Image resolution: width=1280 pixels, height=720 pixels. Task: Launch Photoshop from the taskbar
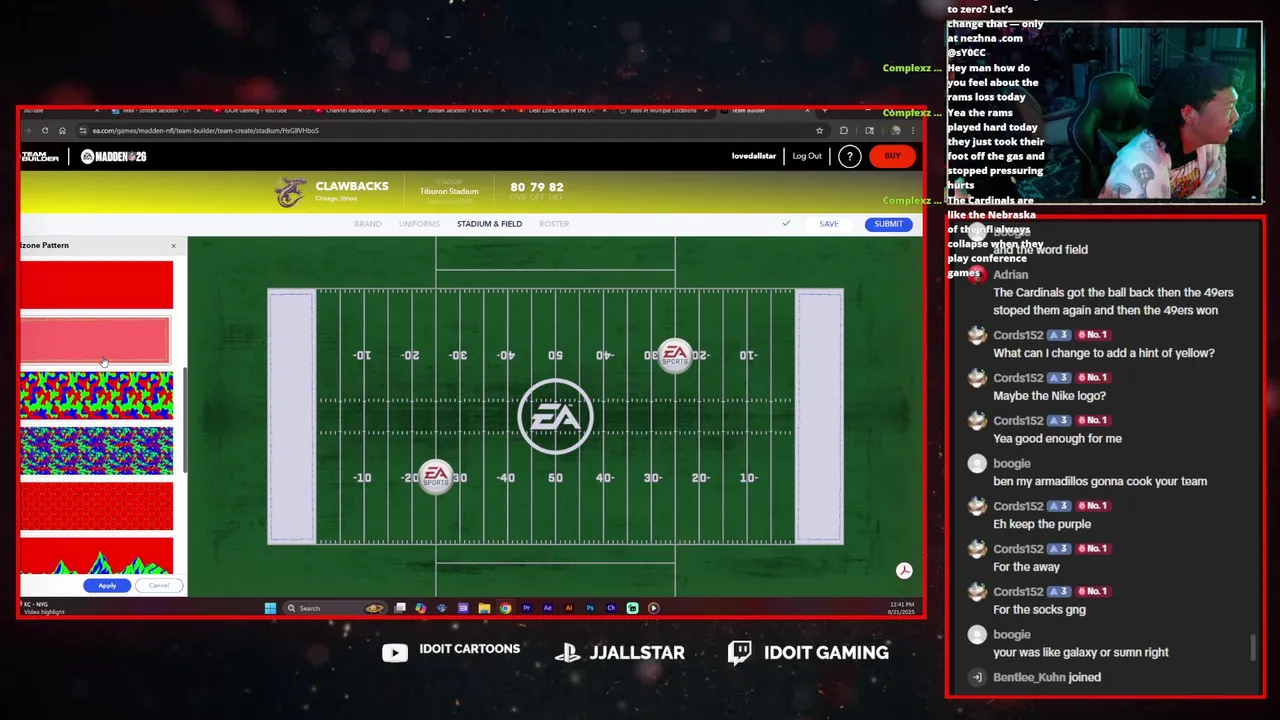(x=590, y=608)
